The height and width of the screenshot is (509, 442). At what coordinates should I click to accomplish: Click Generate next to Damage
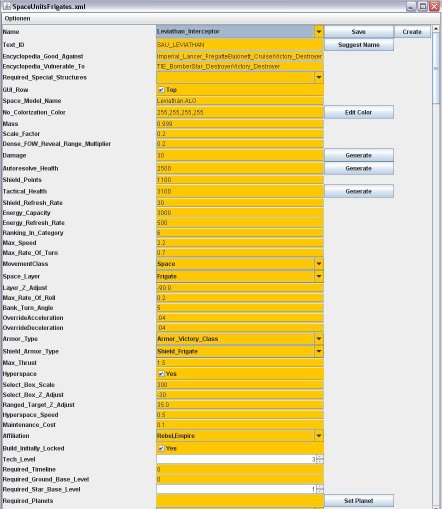coord(359,155)
